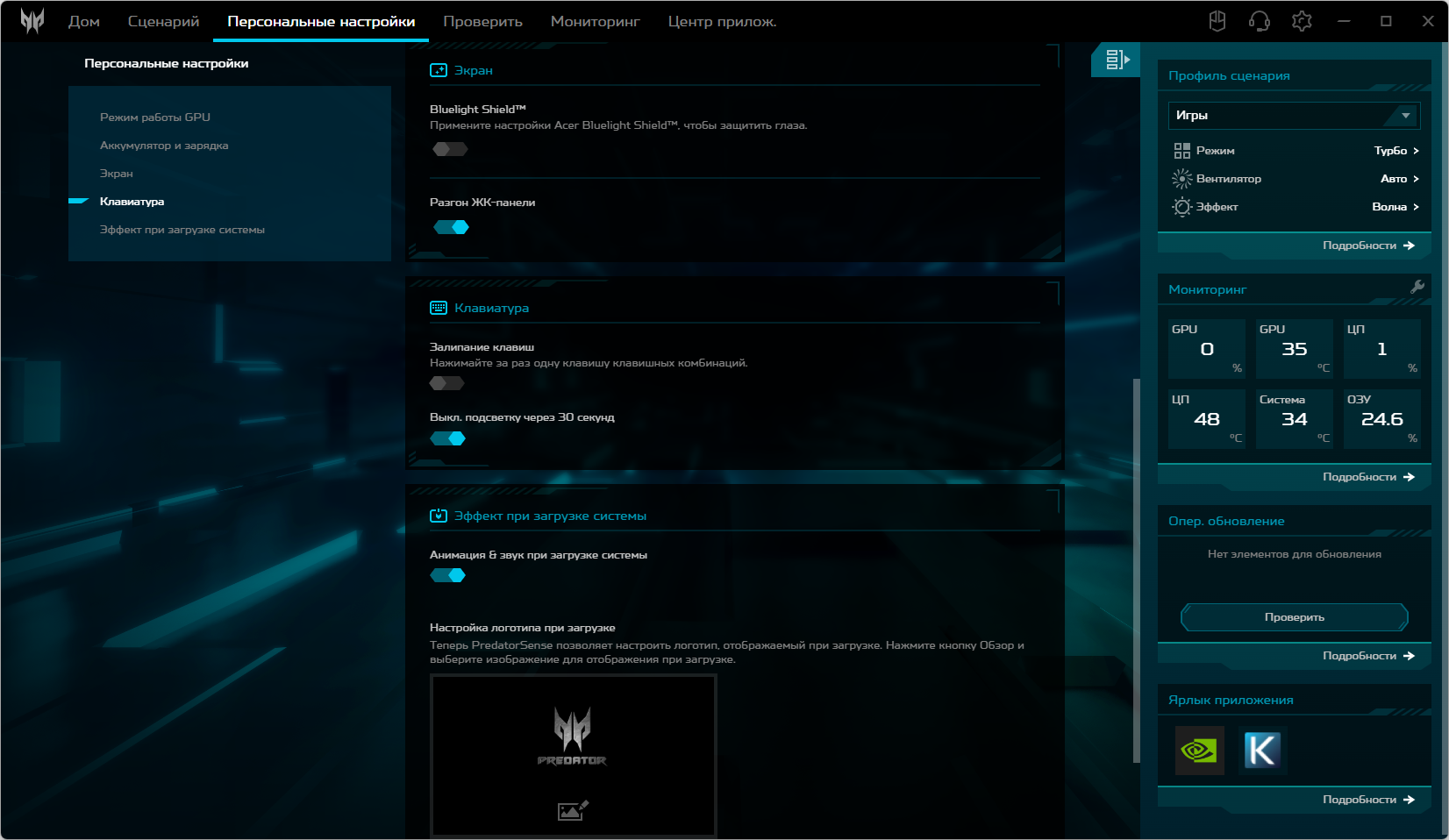1449x840 pixels.
Task: Collapse the right side panel icon
Action: tap(1117, 60)
